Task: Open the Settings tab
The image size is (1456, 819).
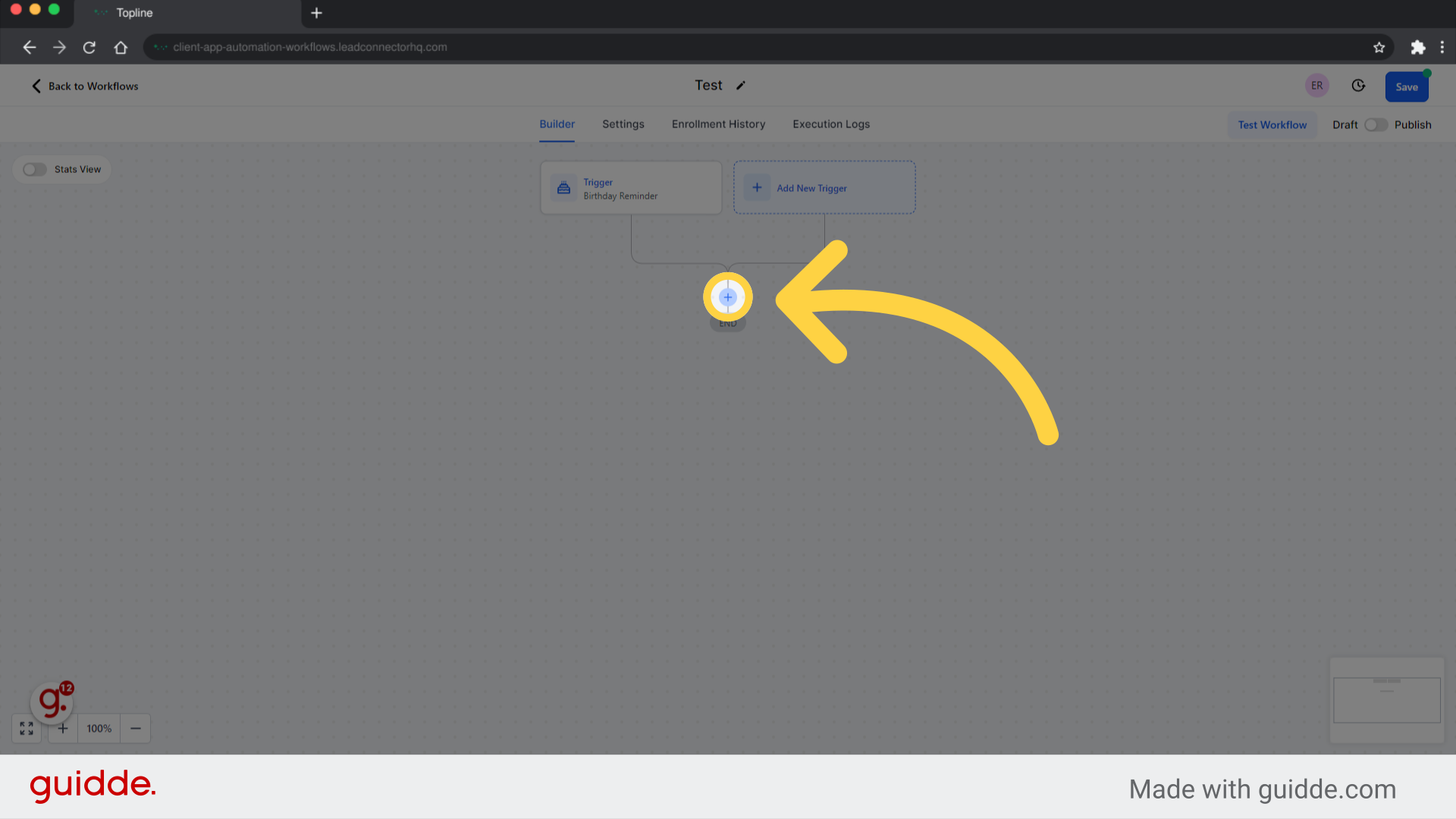Action: (622, 124)
